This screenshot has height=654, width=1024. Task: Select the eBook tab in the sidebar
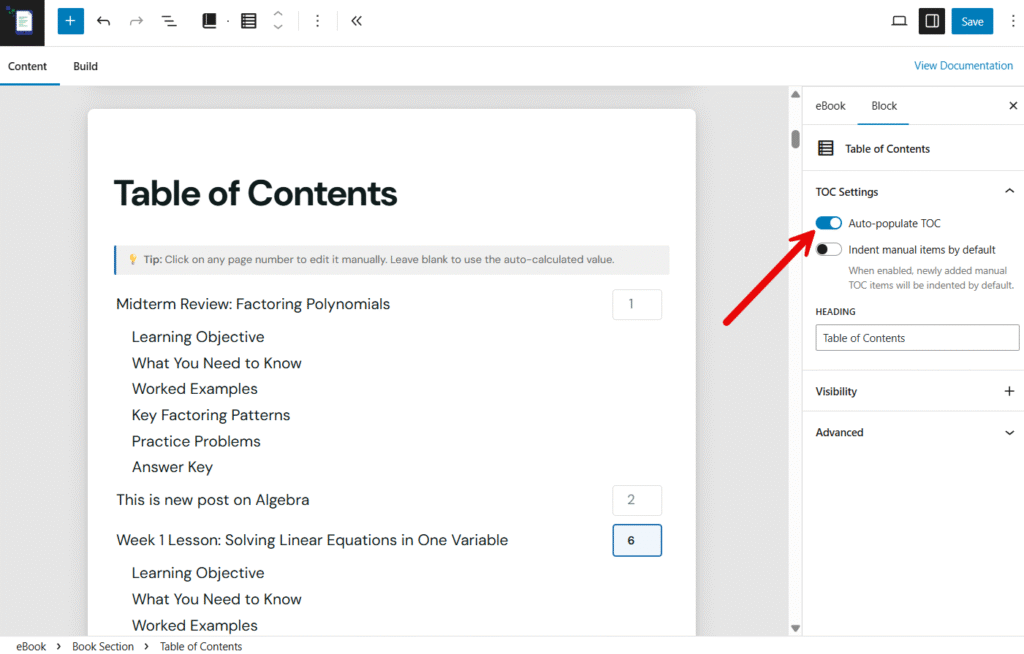pos(830,105)
